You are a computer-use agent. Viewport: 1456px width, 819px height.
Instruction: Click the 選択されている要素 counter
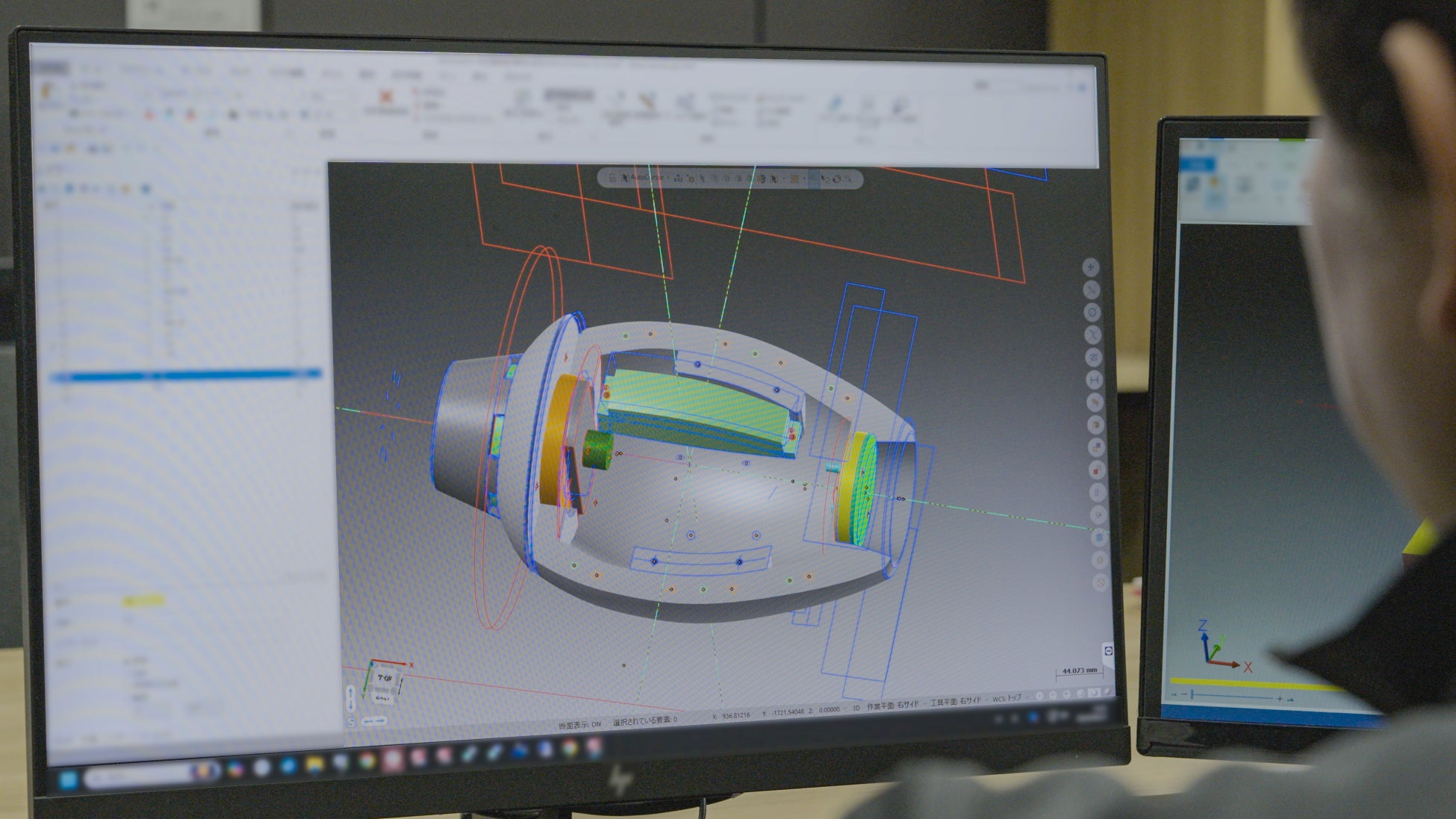pyautogui.click(x=644, y=720)
